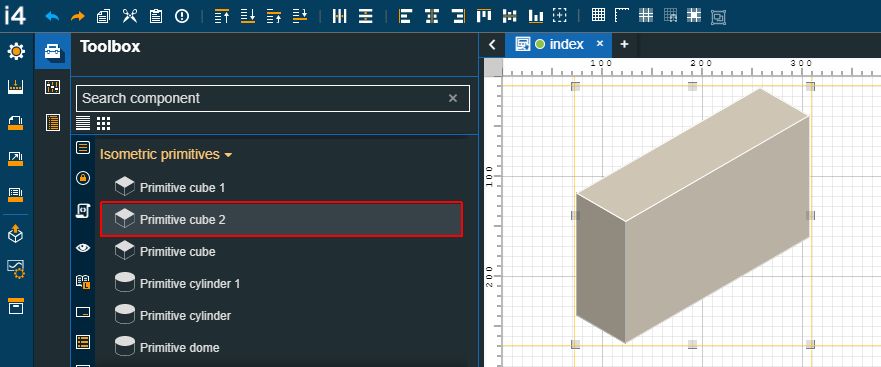Click the archive box sidebar icon
This screenshot has height=367, width=881.
pos(16,306)
